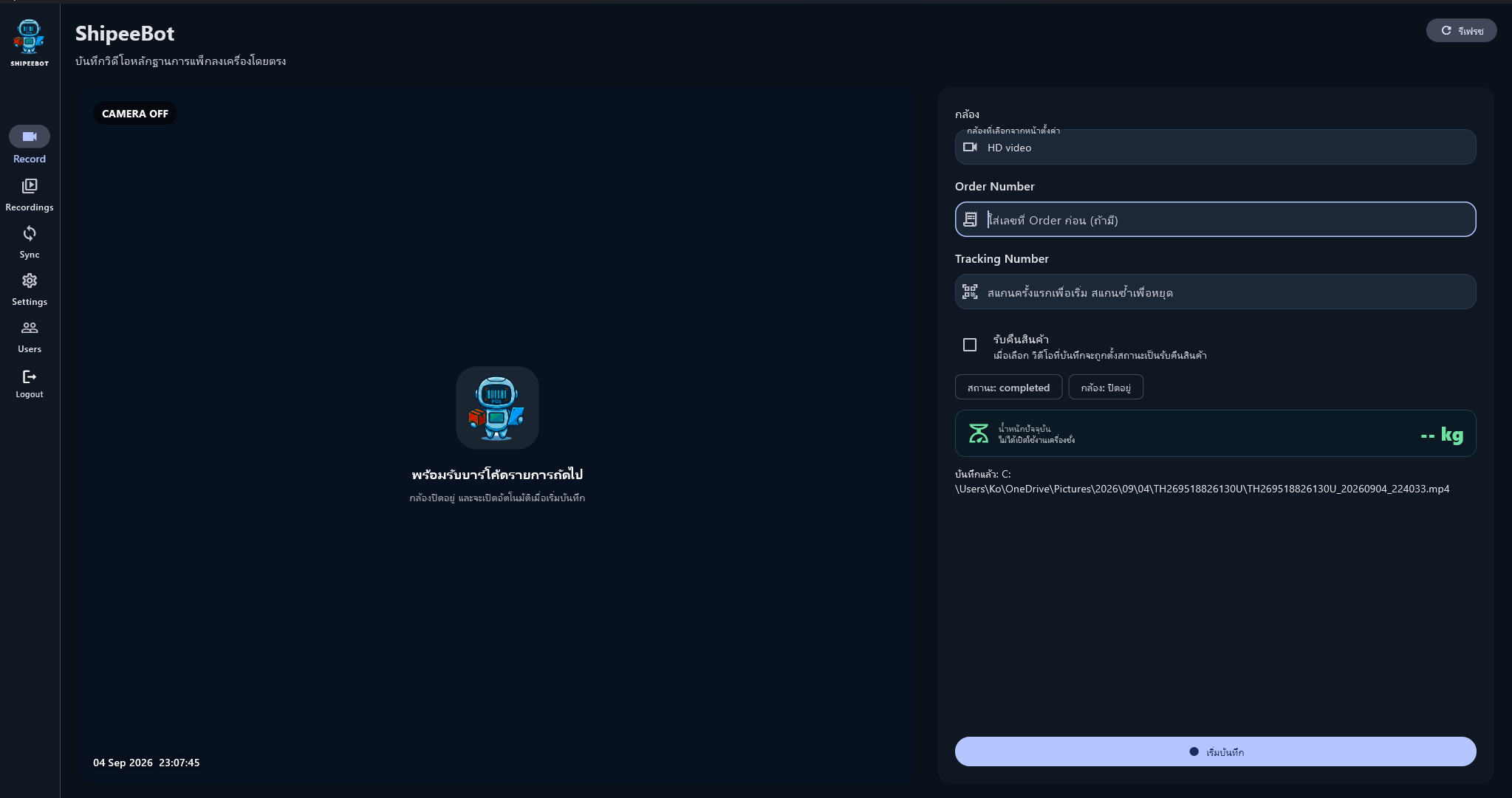1512x798 pixels.
Task: Click the พร้อมรับบาร์โค้ดรายการถัดไป heading
Action: [497, 474]
